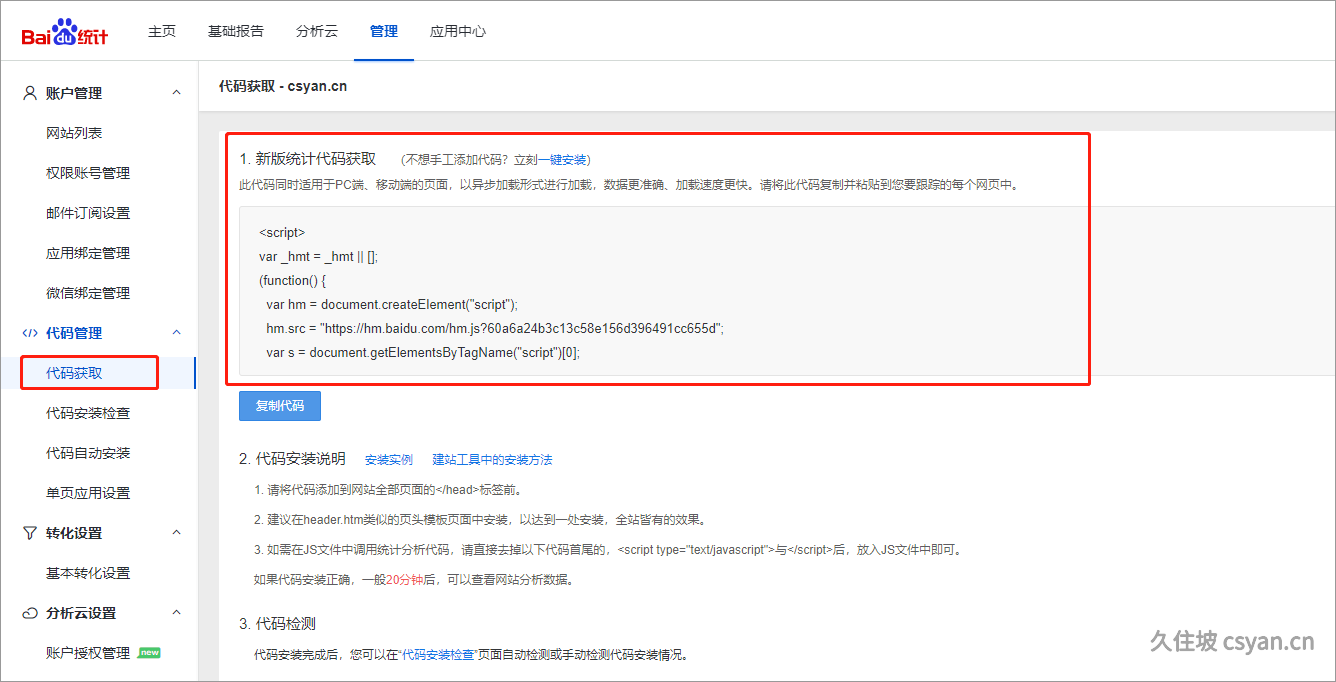Click instruction 2 mentioning header.htm
Screen dimensions: 1336x682
pos(480,520)
